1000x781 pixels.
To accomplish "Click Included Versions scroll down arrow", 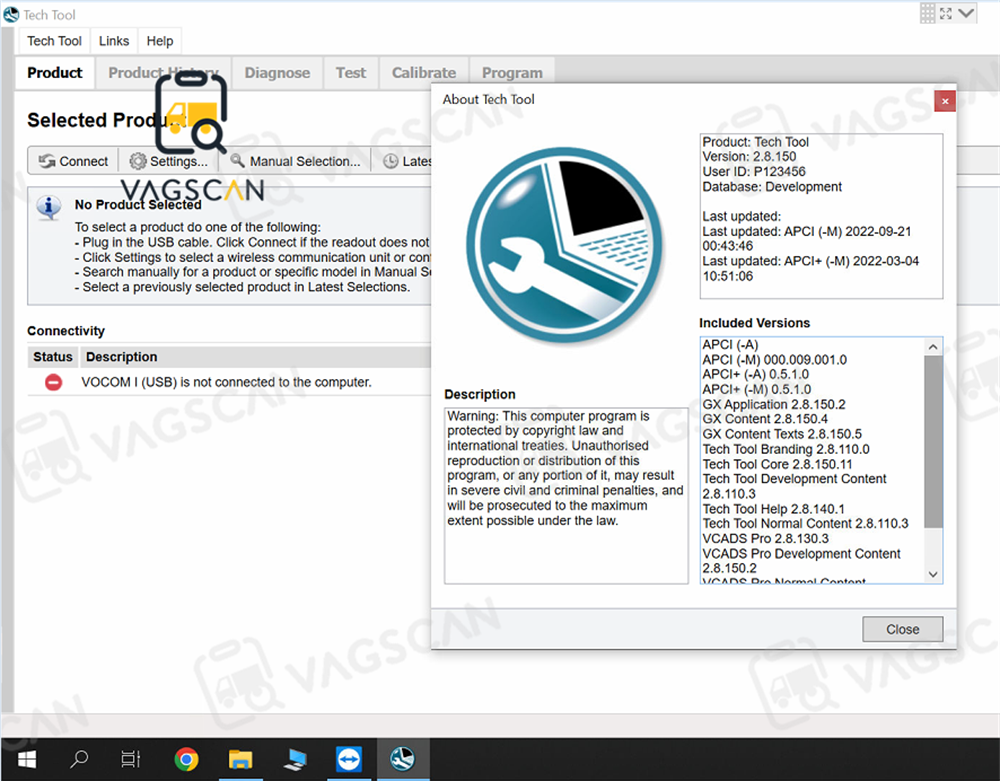I will pyautogui.click(x=933, y=574).
